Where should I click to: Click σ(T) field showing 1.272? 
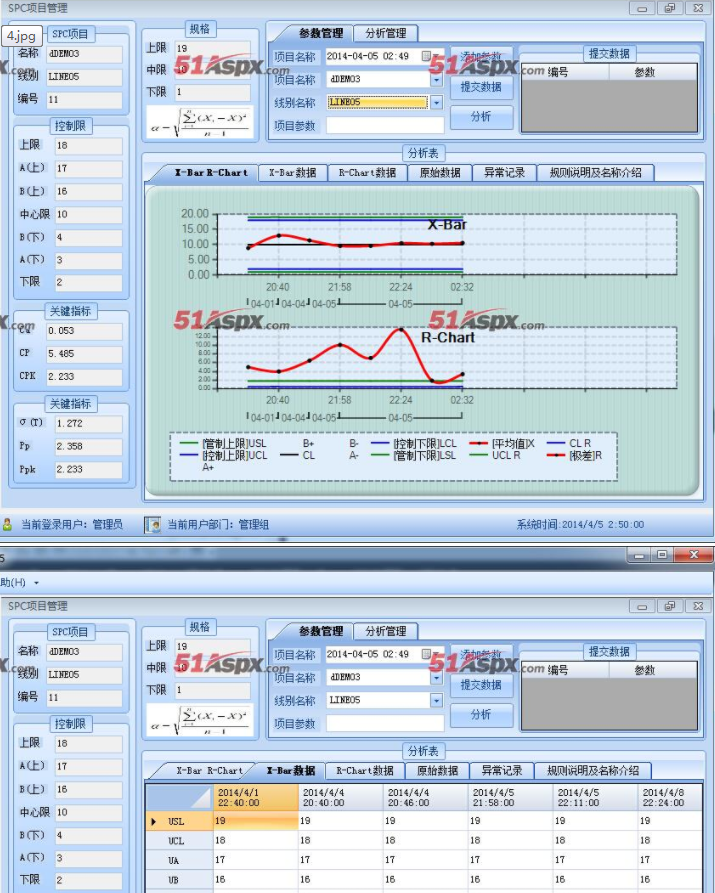click(x=88, y=423)
